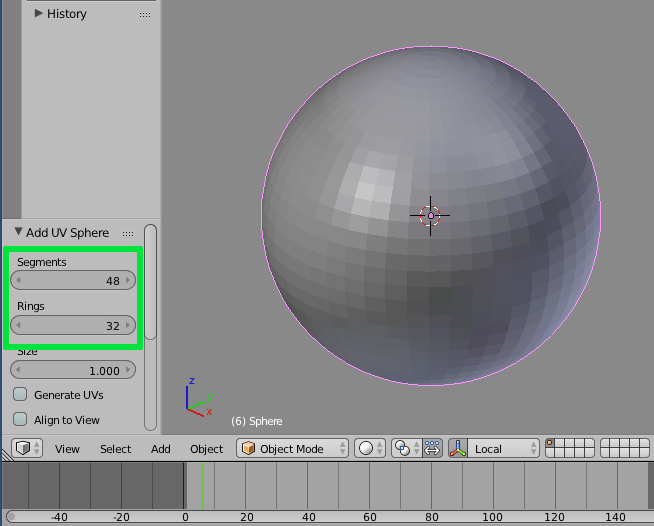Collapse the Add UV Sphere panel
Viewport: 654px width, 526px height.
pyautogui.click(x=18, y=232)
